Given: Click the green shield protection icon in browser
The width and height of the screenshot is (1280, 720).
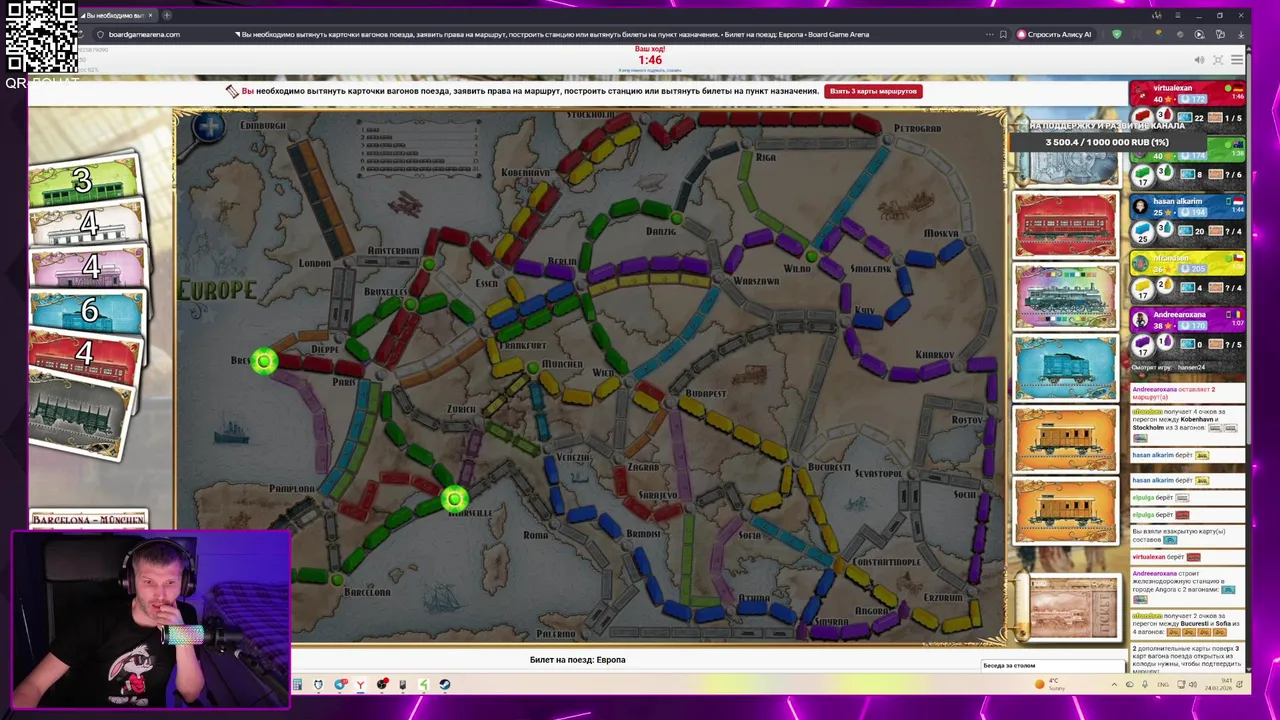Looking at the screenshot, I should (1117, 34).
